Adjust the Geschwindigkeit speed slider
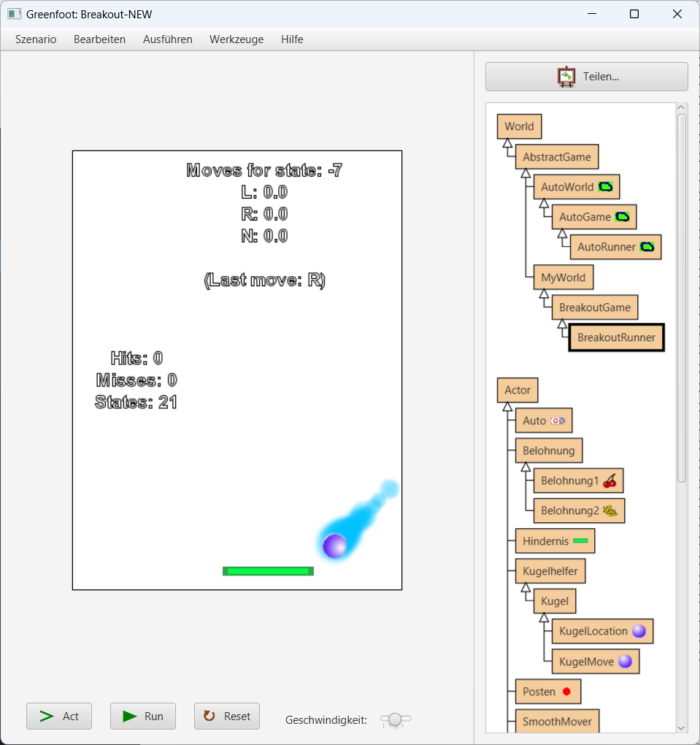700x745 pixels. (396, 720)
